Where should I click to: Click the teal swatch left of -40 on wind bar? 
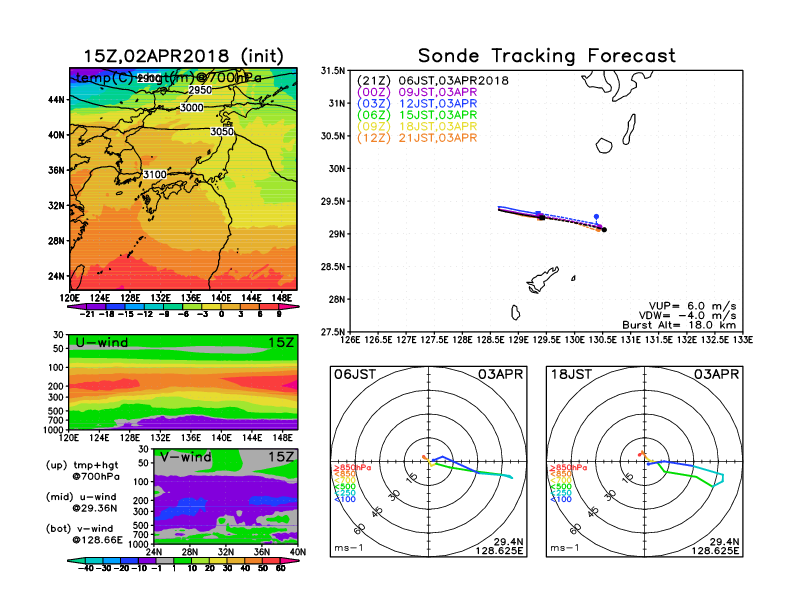coord(76,560)
